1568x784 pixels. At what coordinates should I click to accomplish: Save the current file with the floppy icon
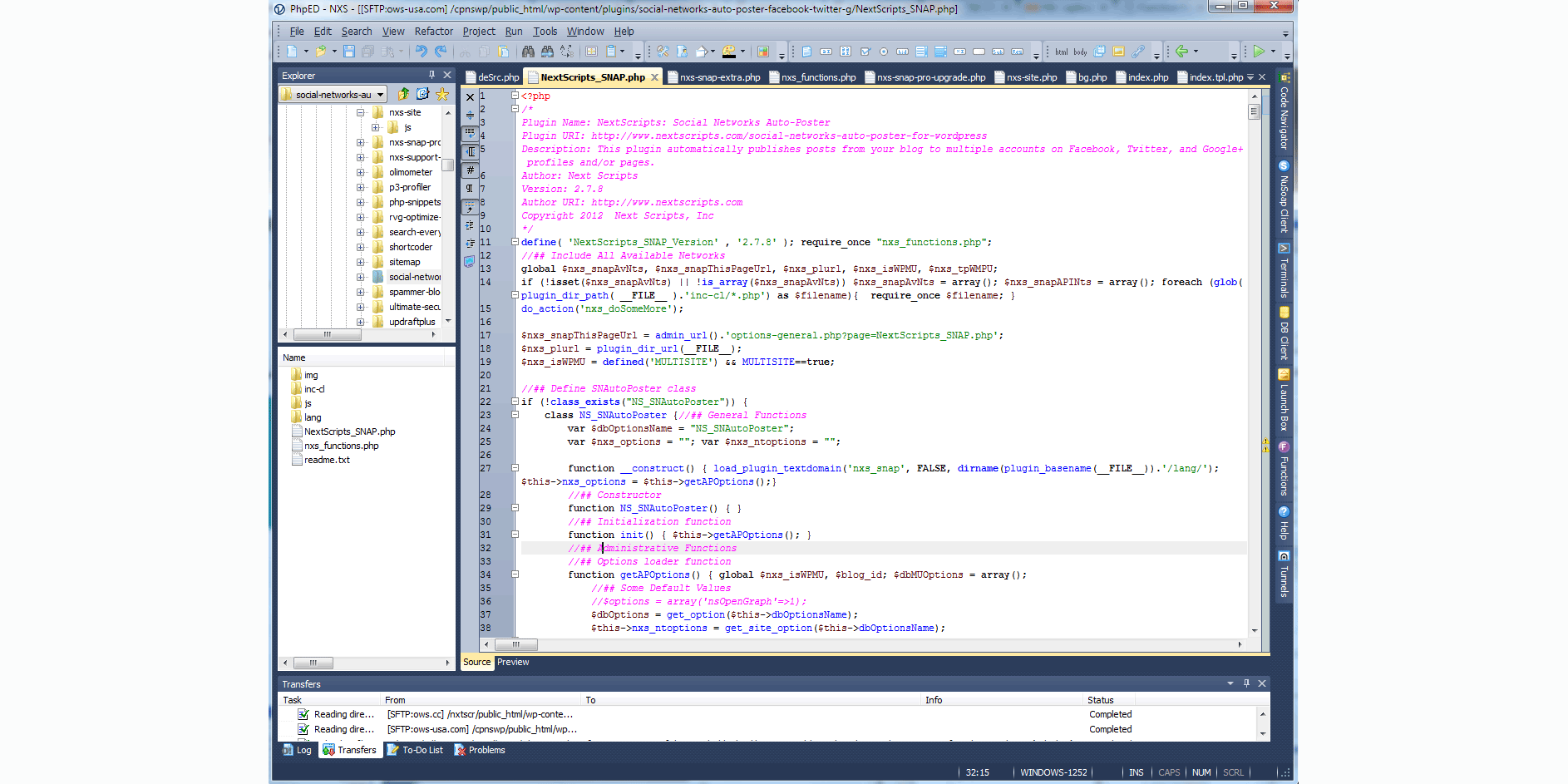pyautogui.click(x=348, y=52)
